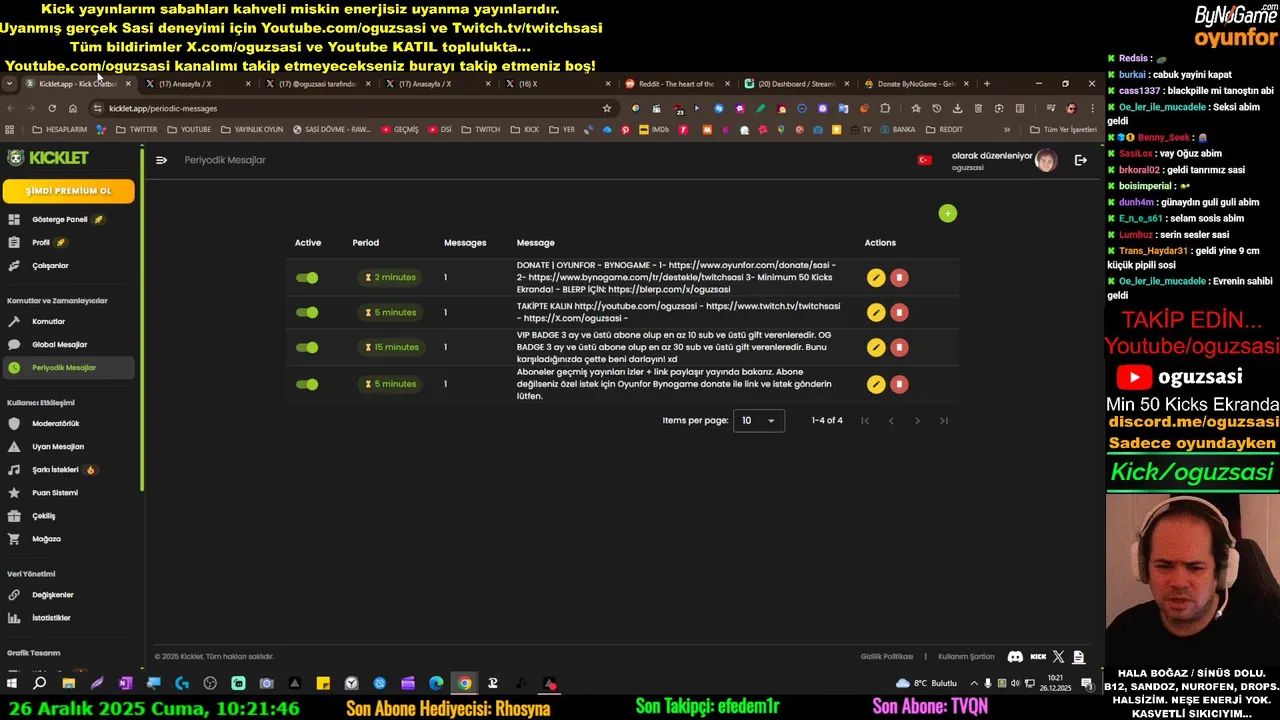The height and width of the screenshot is (720, 1280).
Task: Go to the last page of messages
Action: [943, 421]
